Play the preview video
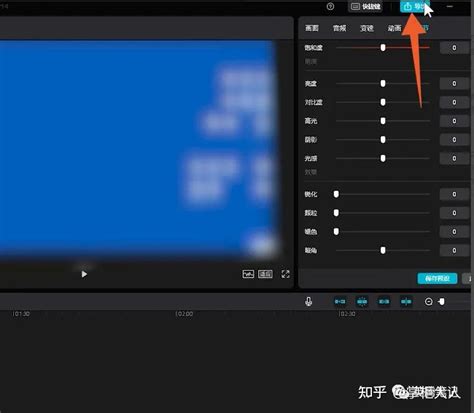 84,274
